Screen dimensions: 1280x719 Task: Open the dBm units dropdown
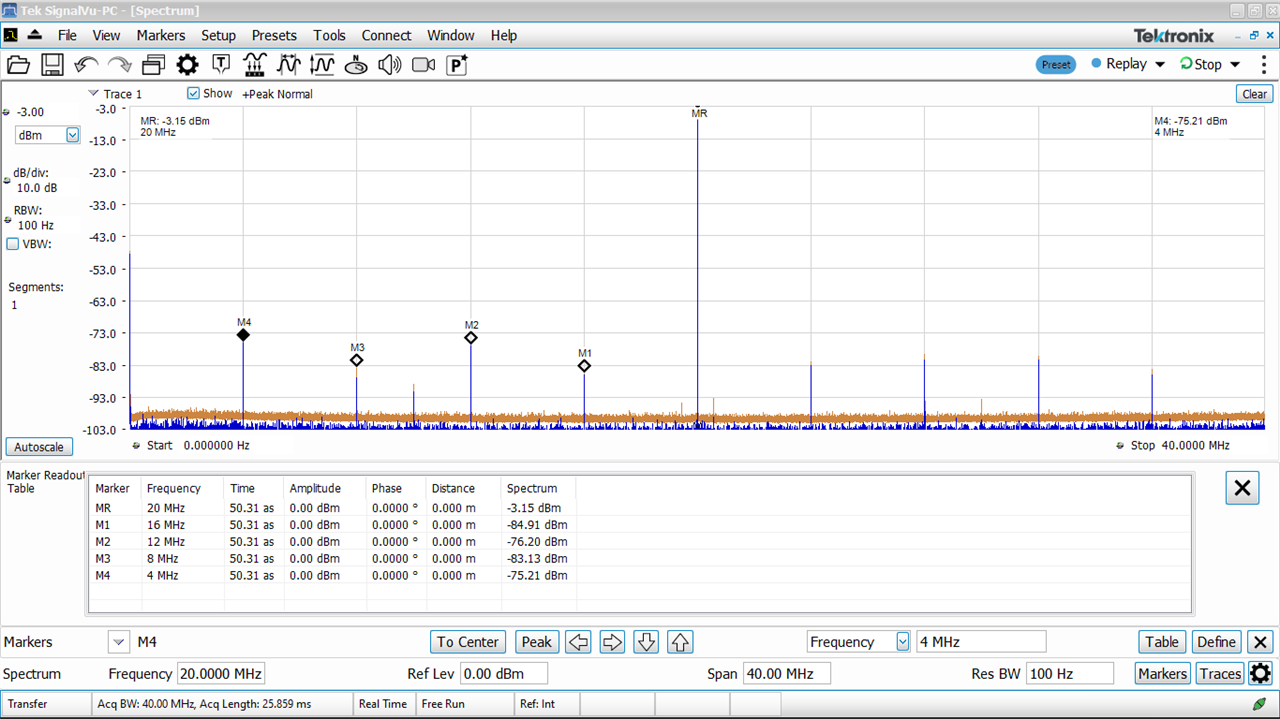click(72, 135)
